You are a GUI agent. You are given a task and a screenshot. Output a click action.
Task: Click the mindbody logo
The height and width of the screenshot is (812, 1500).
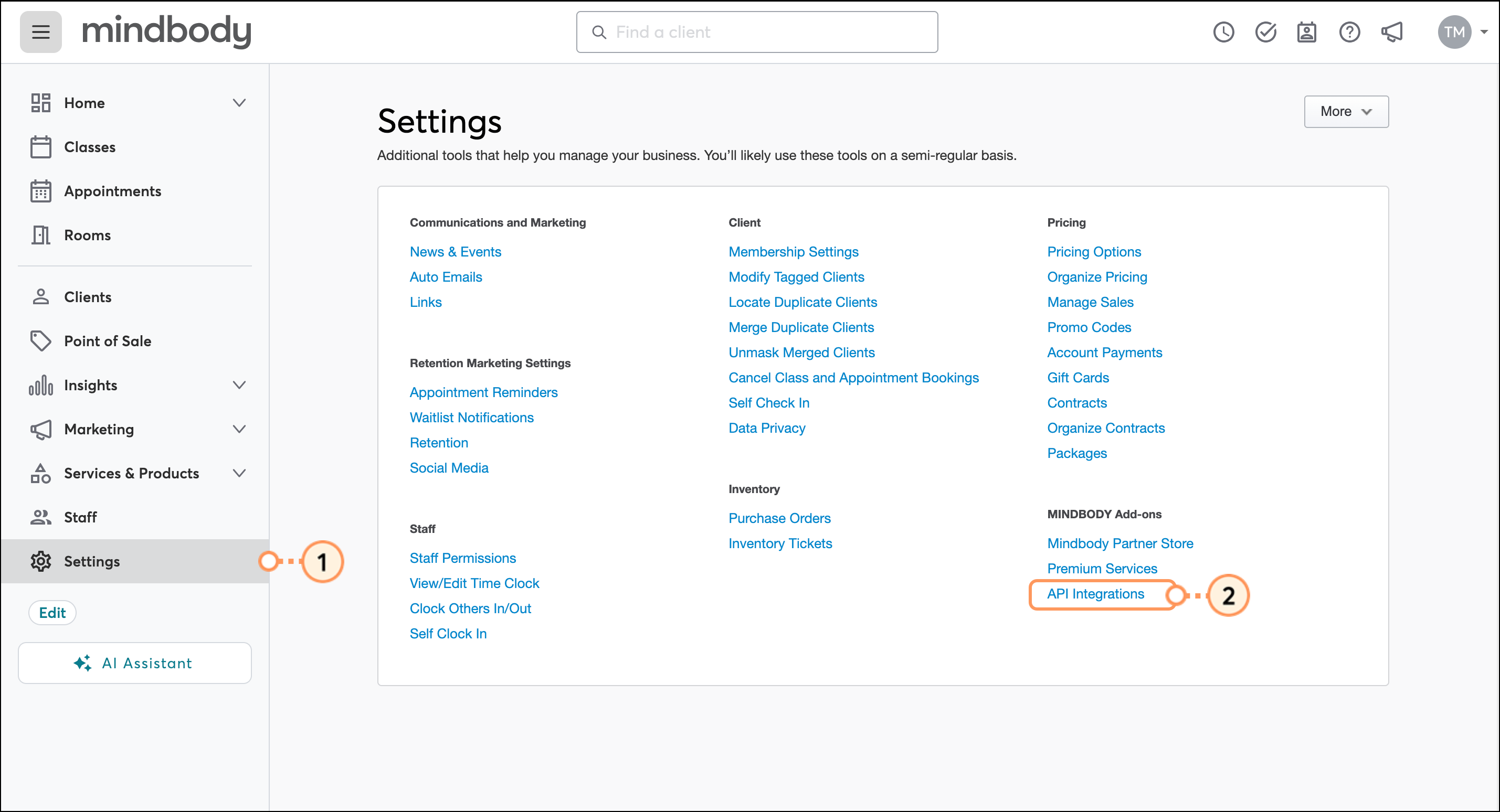point(166,31)
